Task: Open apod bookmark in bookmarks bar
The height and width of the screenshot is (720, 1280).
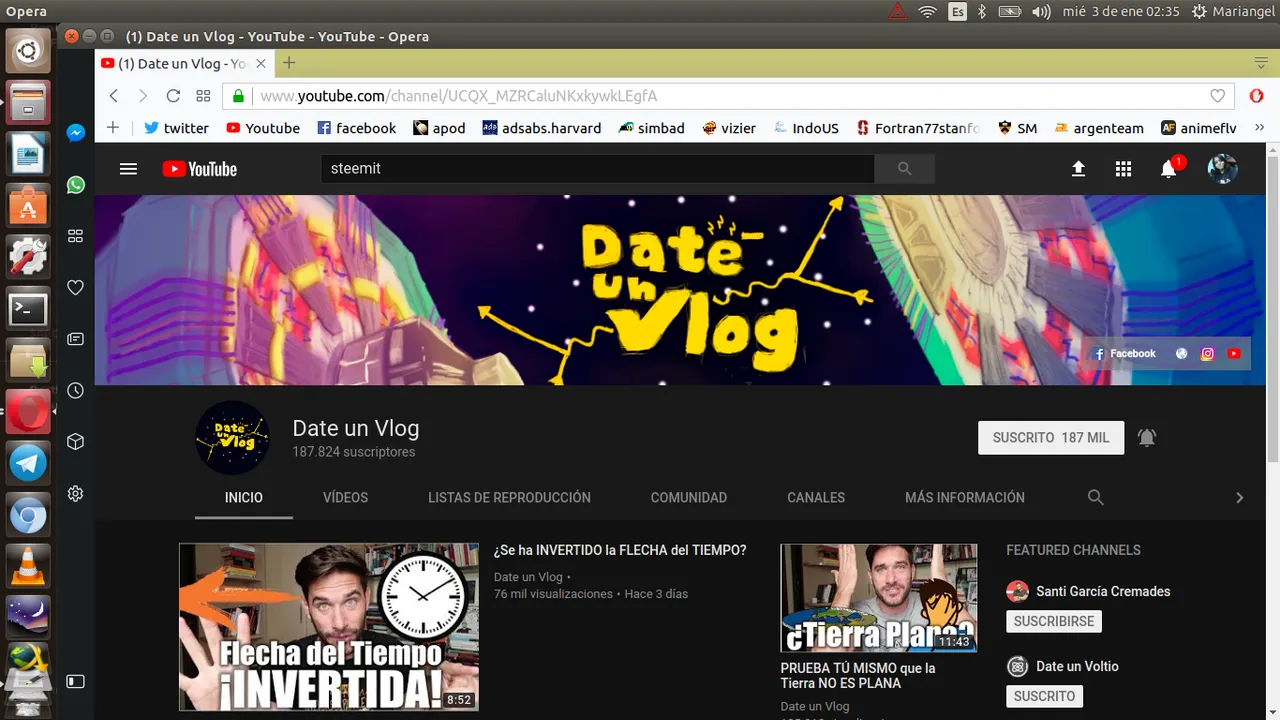Action: [x=439, y=128]
